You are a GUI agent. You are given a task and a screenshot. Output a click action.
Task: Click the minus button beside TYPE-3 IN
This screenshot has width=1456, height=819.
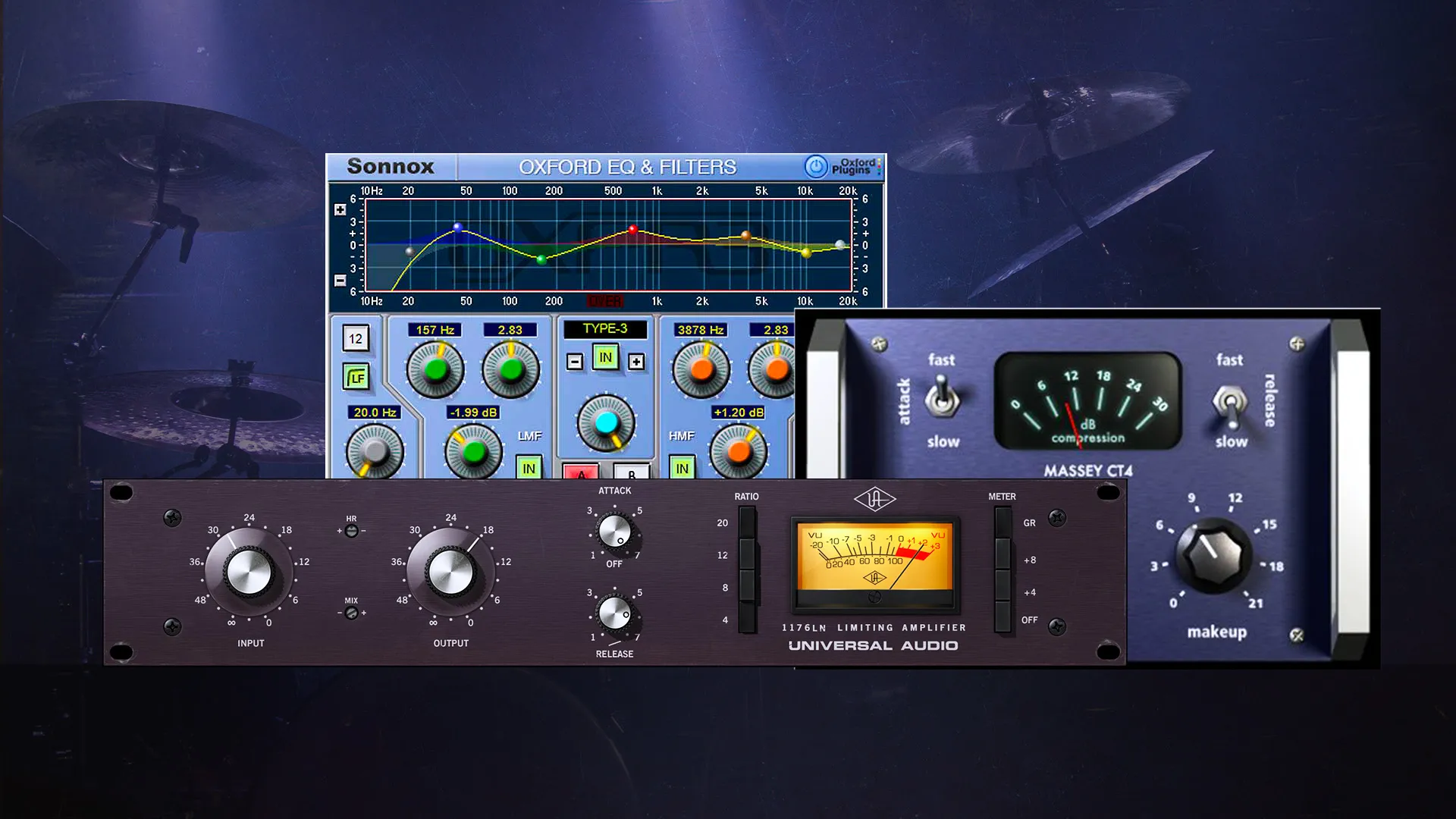[x=575, y=362]
